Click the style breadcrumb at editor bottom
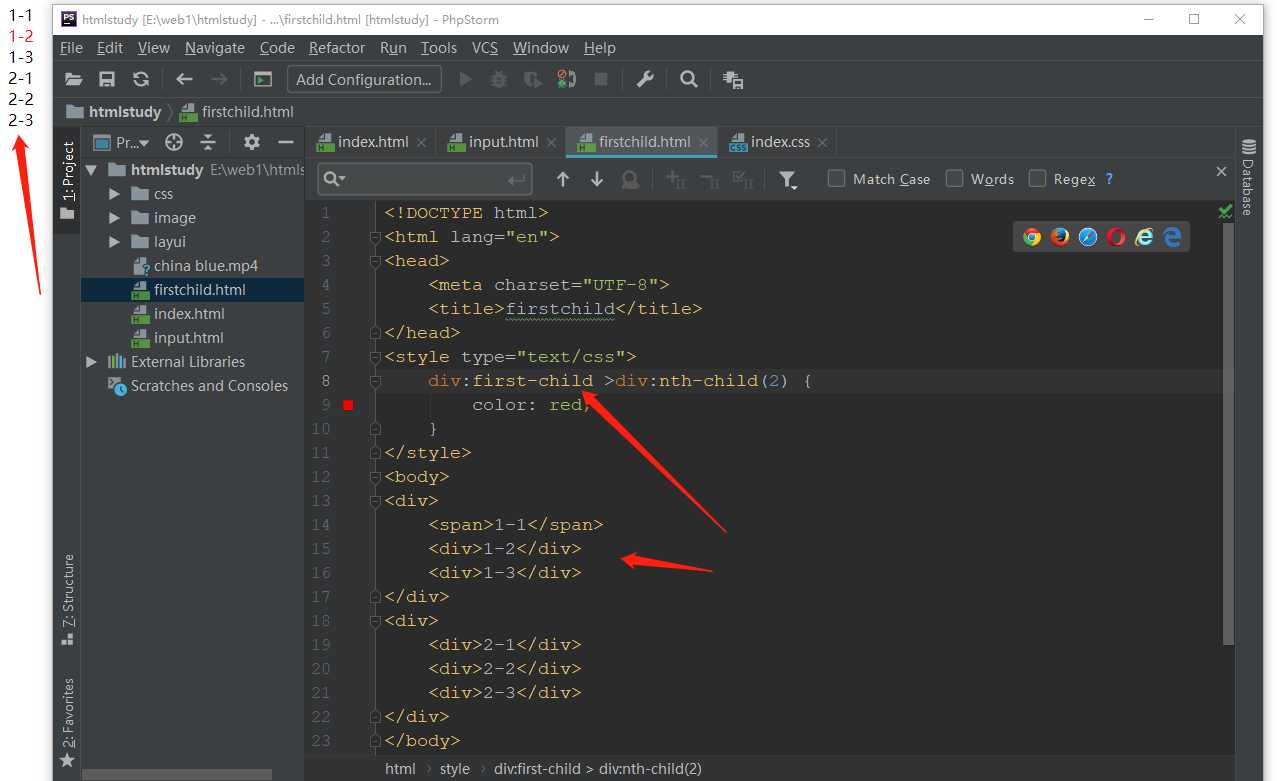Screen dimensions: 1287x781 coord(454,769)
